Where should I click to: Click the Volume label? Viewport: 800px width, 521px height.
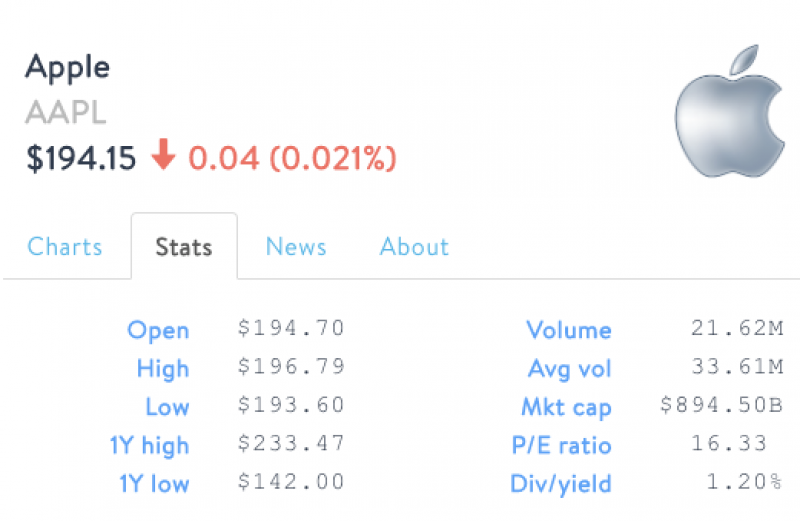(x=569, y=330)
